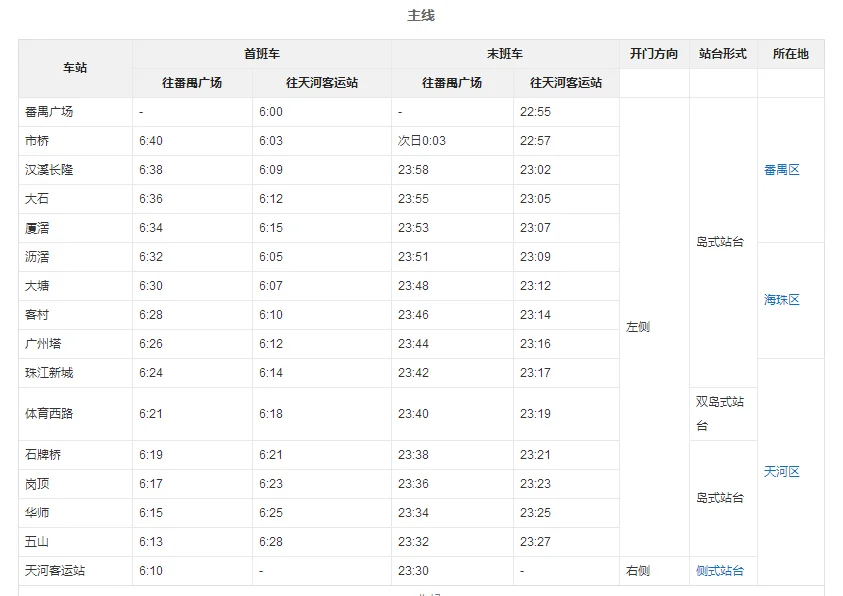Click the 左侧 door direction cell

coord(639,327)
